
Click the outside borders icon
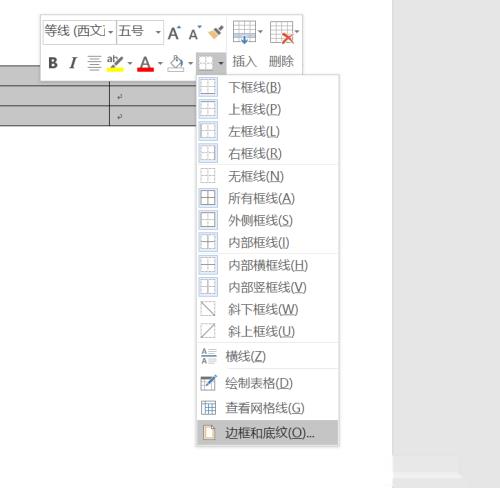click(x=208, y=220)
